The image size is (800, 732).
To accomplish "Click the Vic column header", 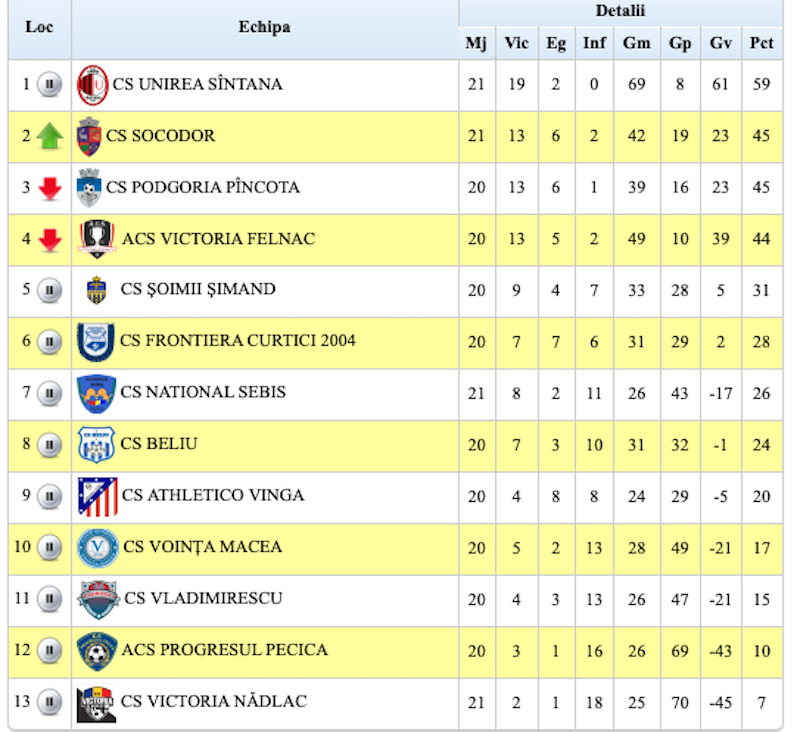I will point(516,43).
